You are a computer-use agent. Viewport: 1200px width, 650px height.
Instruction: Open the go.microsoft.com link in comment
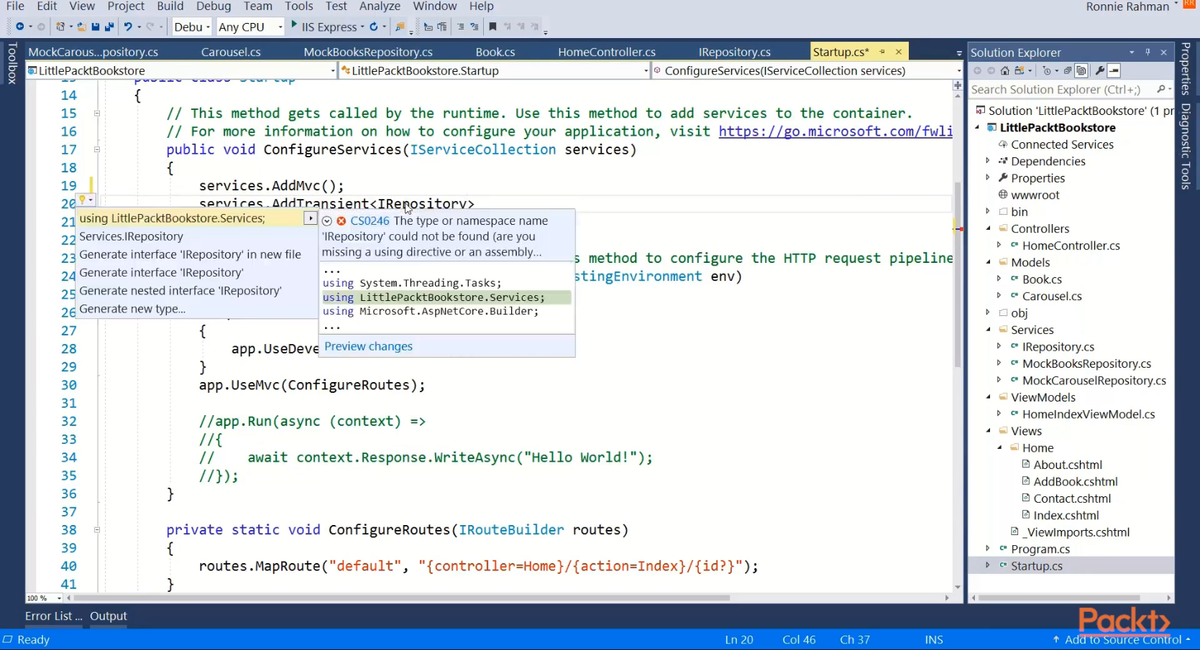pos(835,131)
